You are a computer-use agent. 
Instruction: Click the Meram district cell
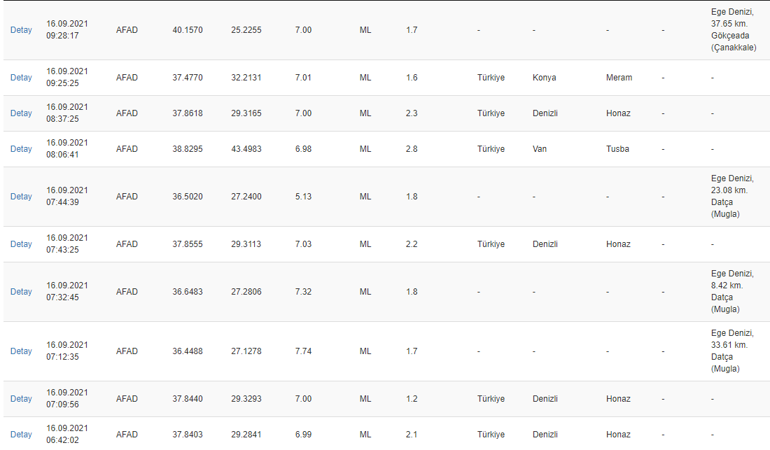click(619, 78)
